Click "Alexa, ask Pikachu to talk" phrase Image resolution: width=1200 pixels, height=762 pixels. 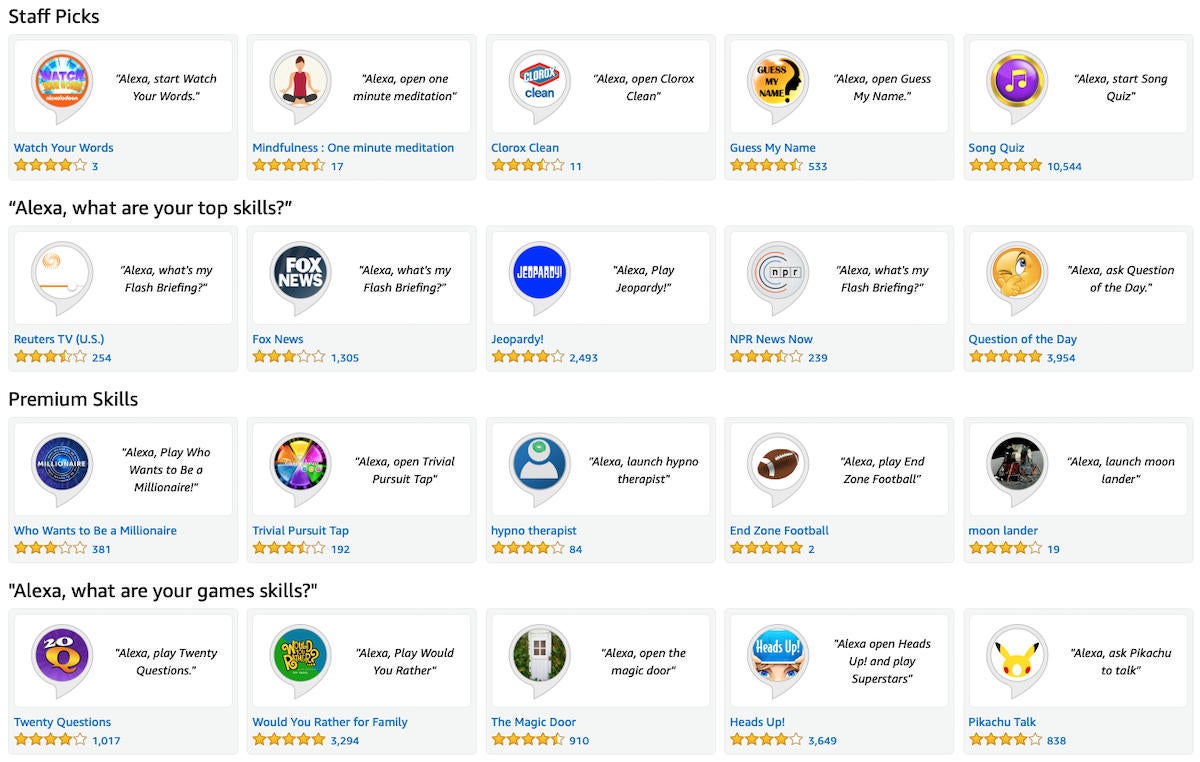(x=1120, y=662)
